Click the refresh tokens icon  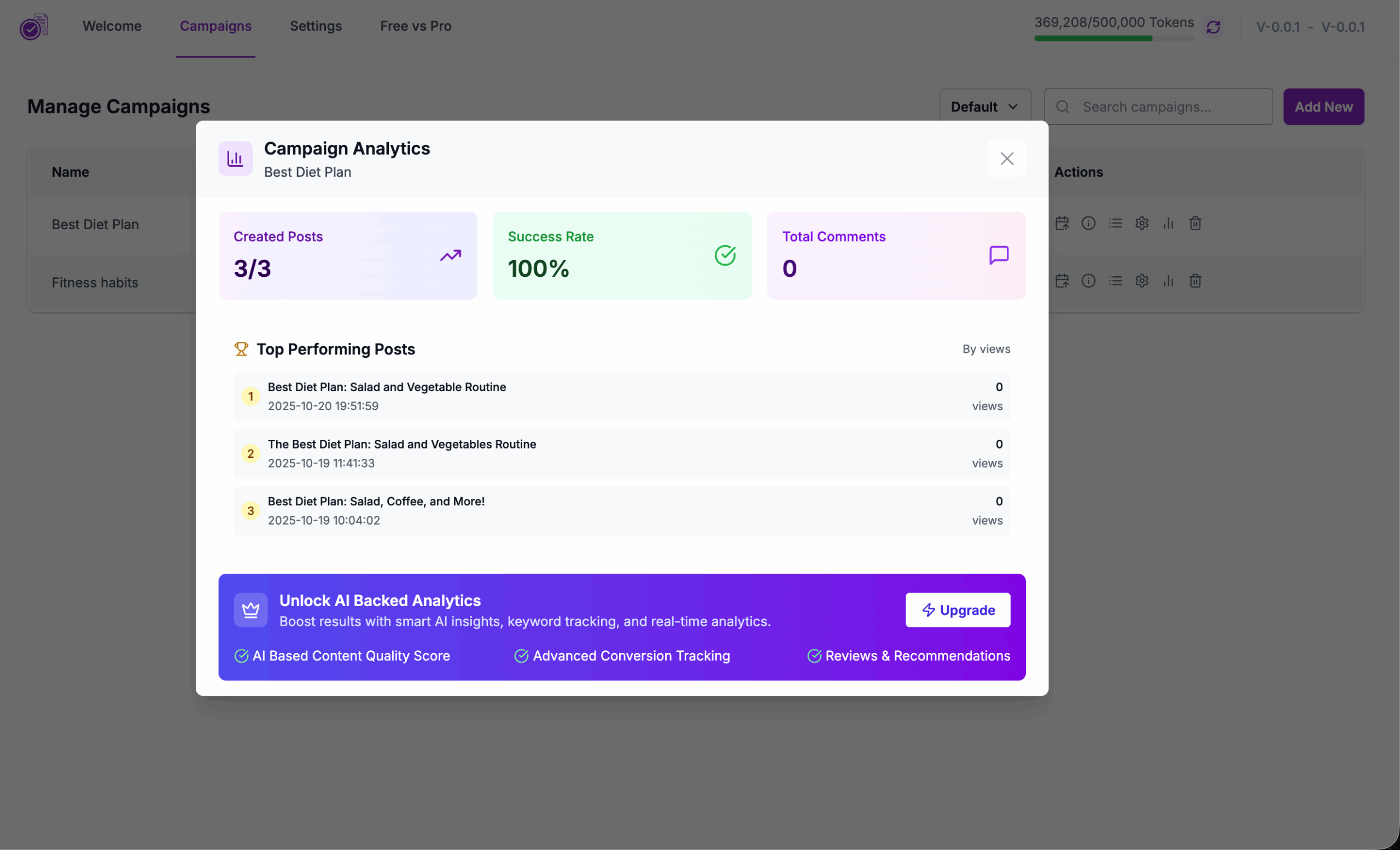click(x=1213, y=27)
